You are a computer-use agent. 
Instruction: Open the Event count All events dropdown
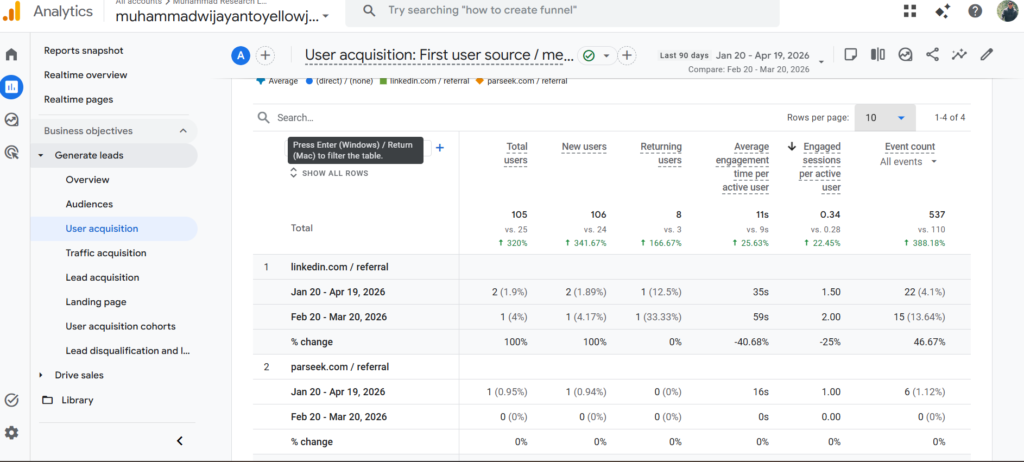pos(908,161)
